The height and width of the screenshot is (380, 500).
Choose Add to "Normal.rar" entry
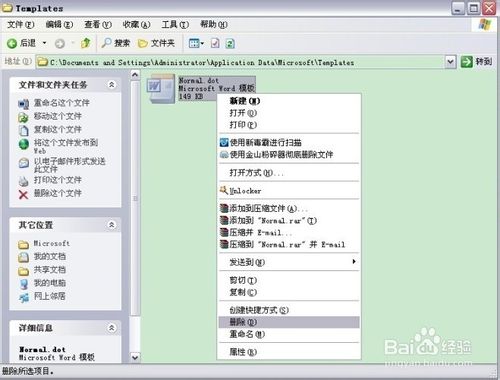click(x=289, y=221)
